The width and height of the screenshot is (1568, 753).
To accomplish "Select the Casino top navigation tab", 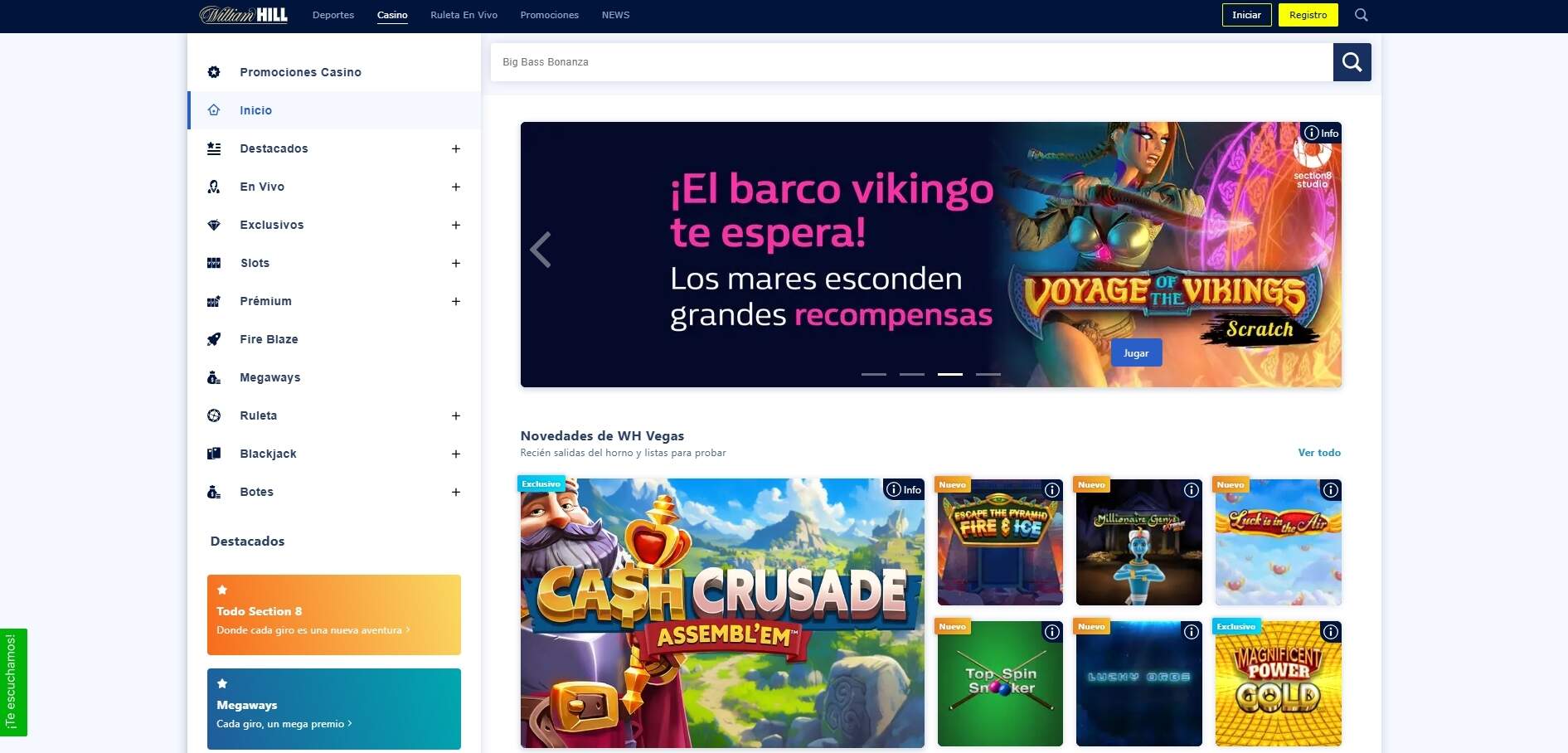I will point(392,15).
